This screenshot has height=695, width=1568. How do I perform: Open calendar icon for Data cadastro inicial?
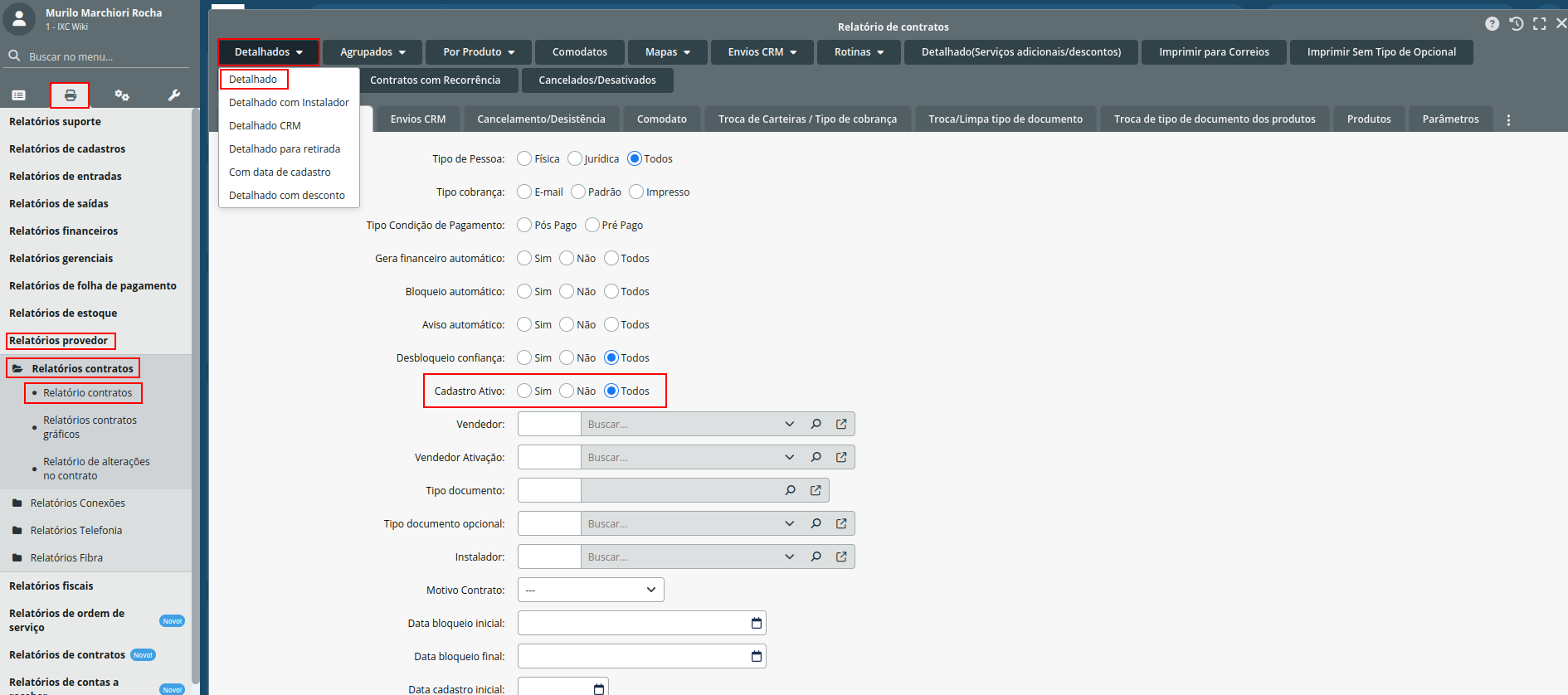pyautogui.click(x=599, y=688)
